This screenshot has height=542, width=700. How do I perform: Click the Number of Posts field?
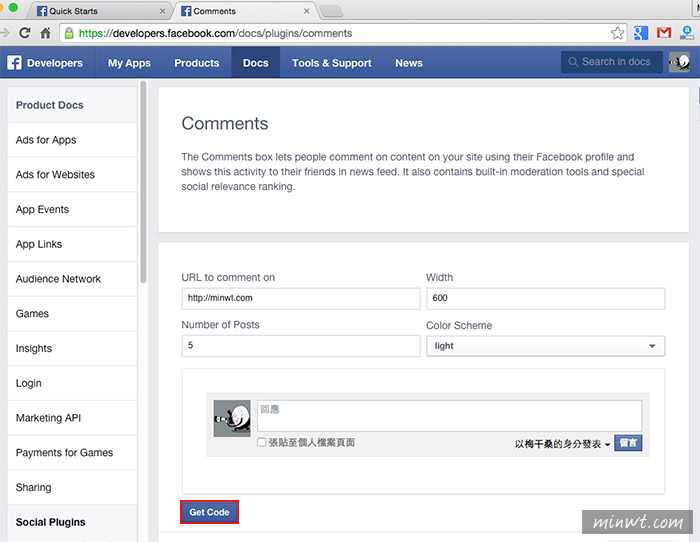[301, 346]
